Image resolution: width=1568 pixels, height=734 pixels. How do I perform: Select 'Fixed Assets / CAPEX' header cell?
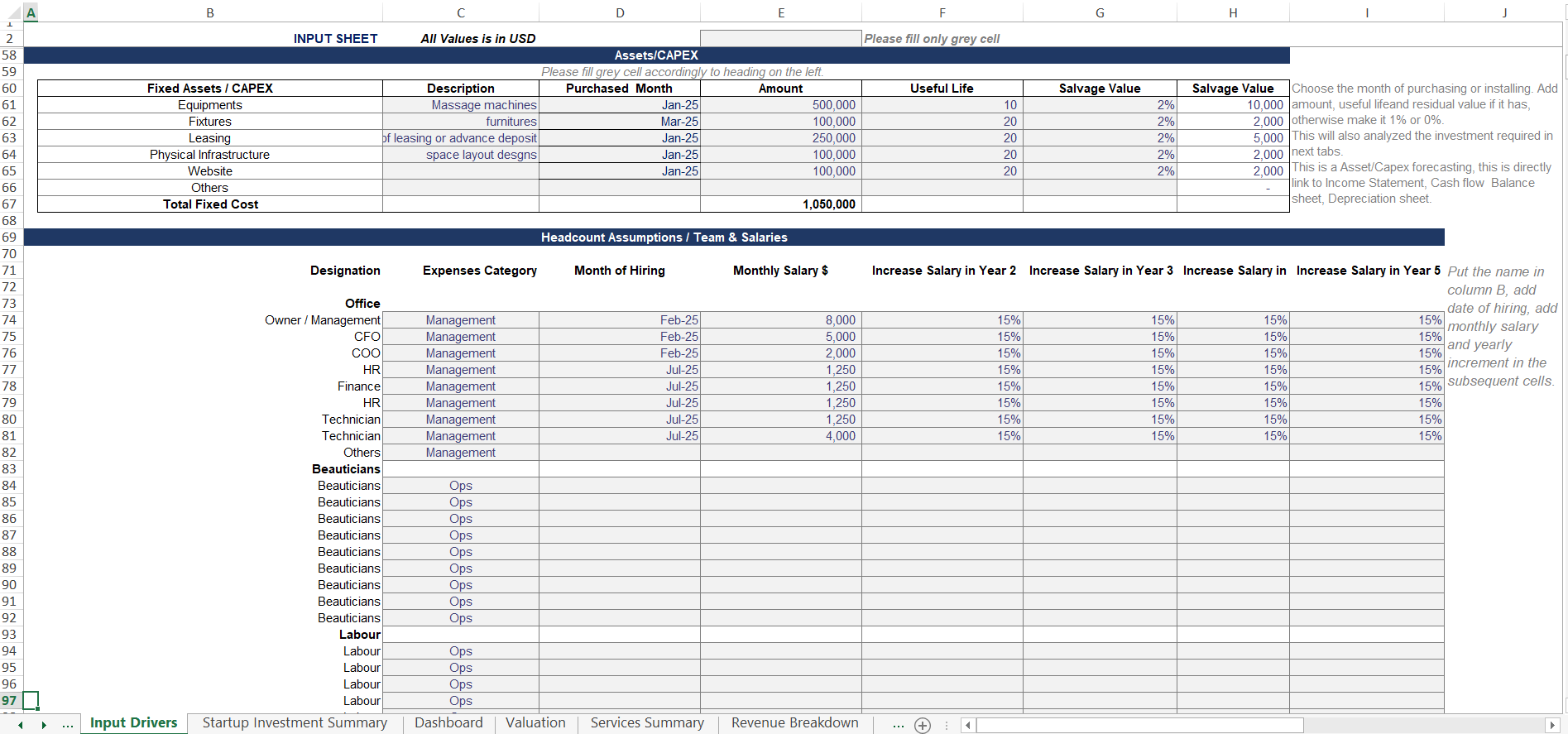pos(210,89)
